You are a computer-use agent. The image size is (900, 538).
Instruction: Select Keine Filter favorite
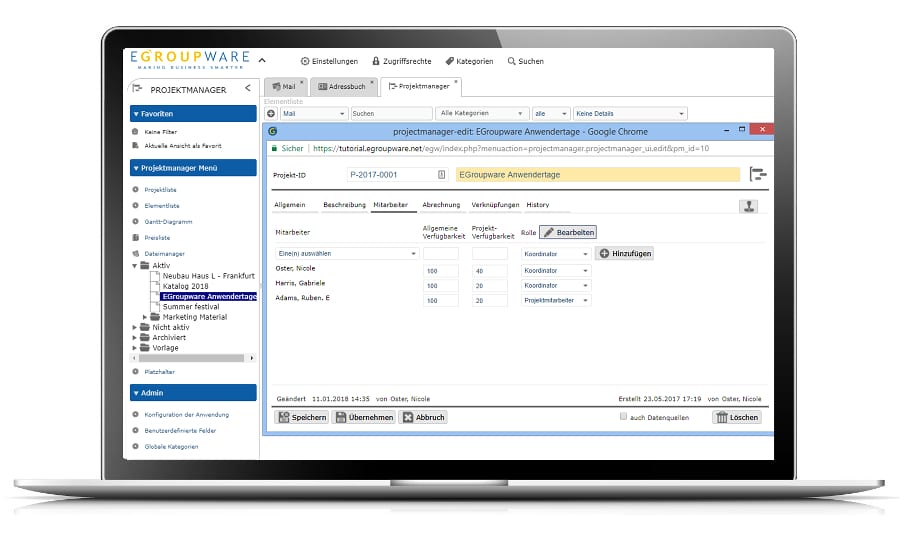tap(160, 132)
